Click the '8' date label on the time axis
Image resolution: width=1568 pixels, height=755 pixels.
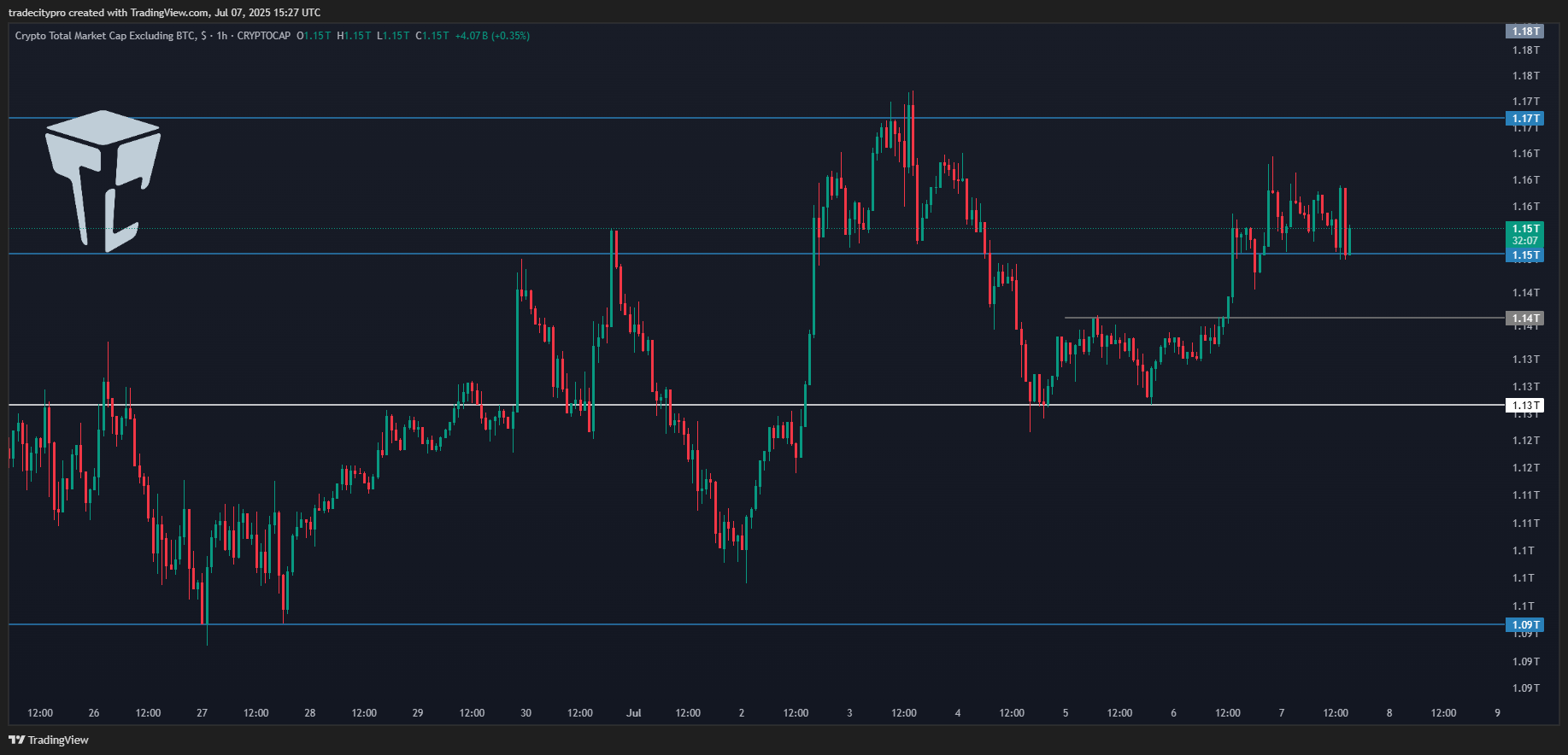coord(1389,713)
